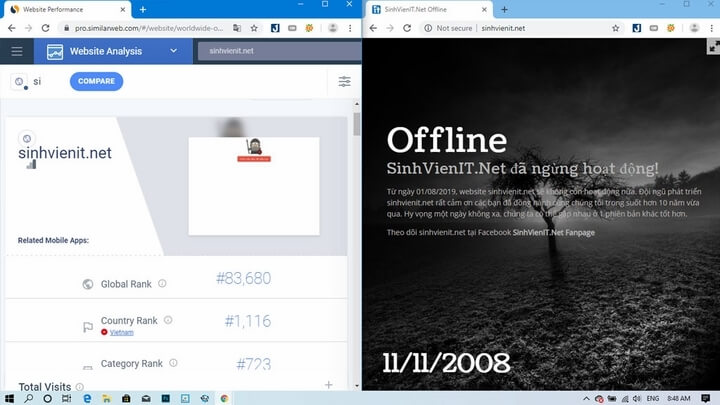
Task: Click the Global Rank info icon
Action: [x=162, y=283]
